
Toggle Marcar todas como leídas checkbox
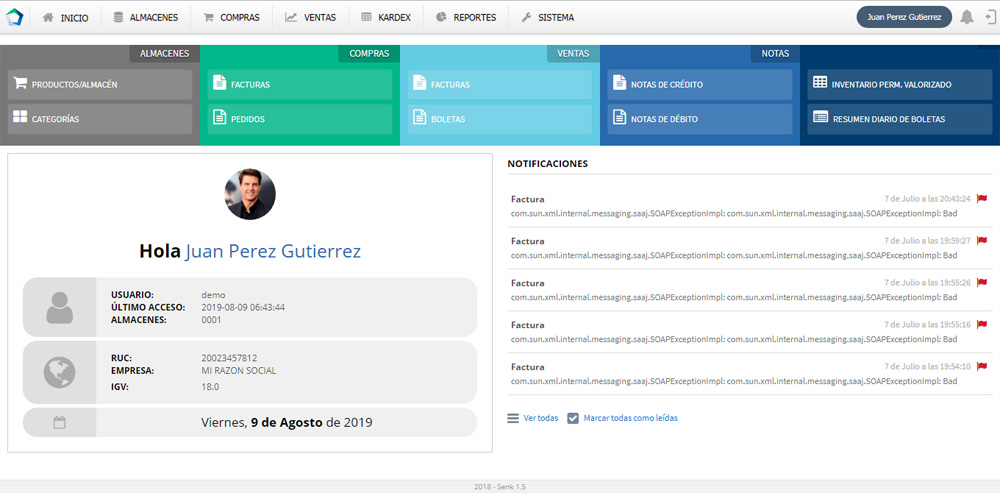pos(573,418)
